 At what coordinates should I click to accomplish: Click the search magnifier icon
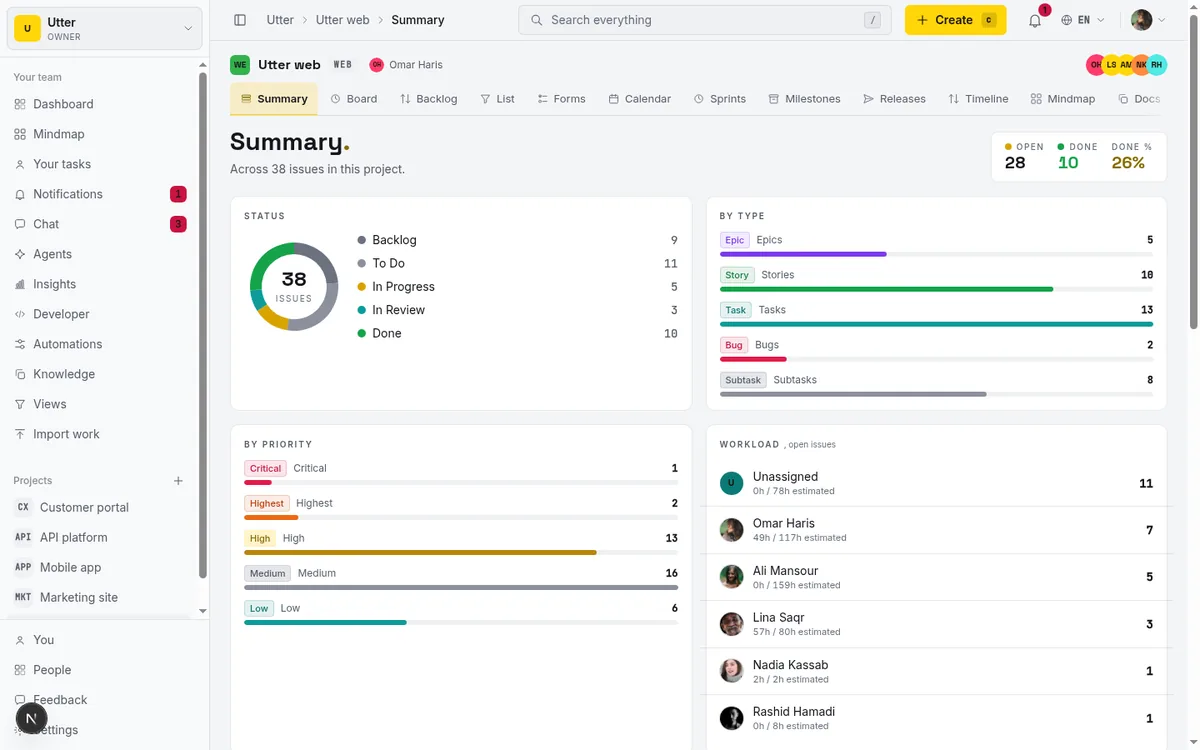537,20
